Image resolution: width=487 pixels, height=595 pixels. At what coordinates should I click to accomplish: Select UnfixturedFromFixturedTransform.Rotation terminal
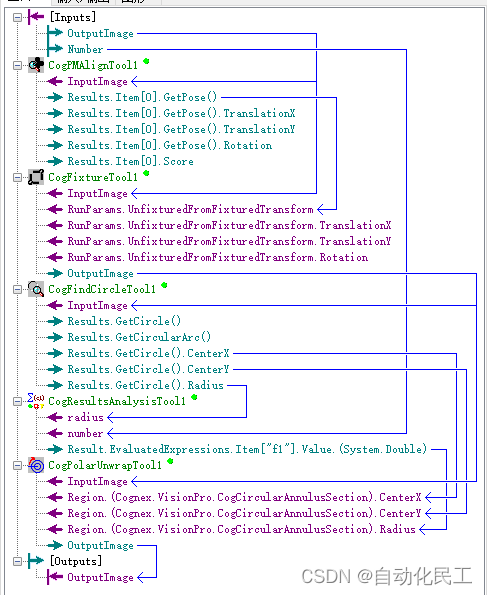coord(218,257)
